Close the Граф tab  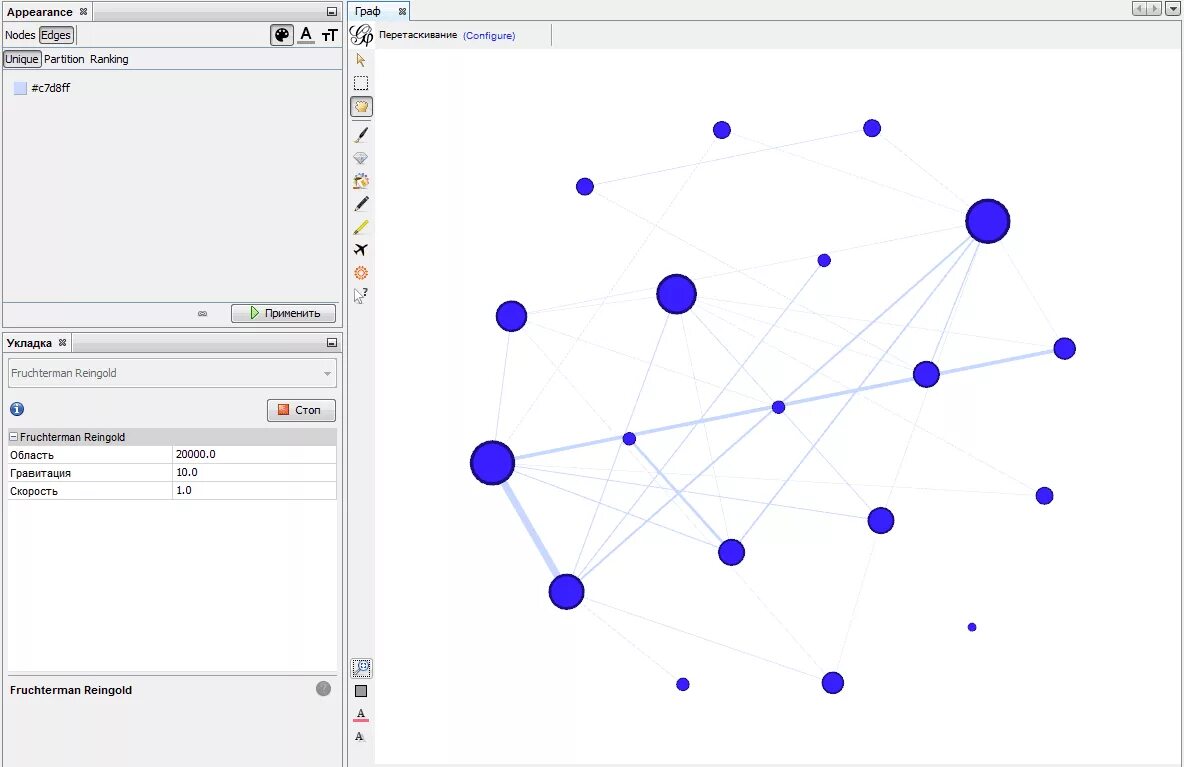402,11
